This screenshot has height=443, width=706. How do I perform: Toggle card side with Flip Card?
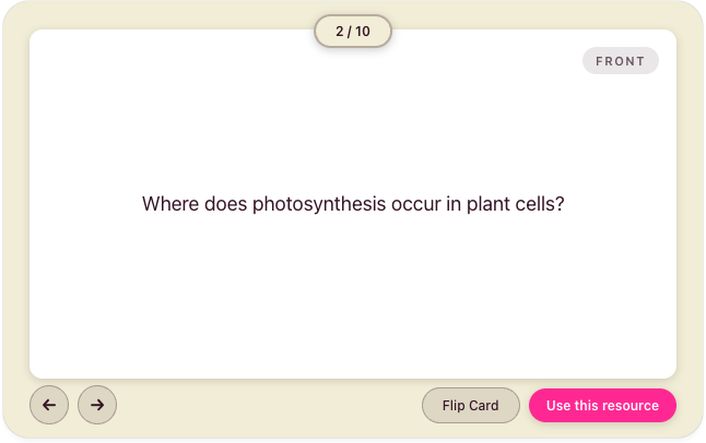470,406
